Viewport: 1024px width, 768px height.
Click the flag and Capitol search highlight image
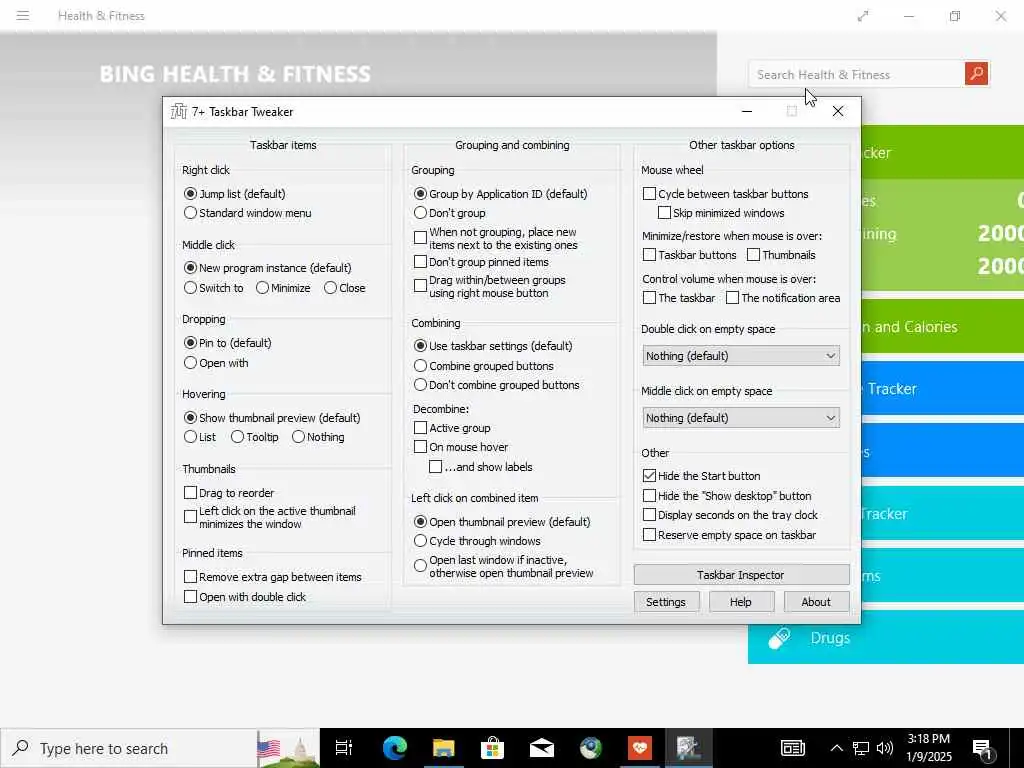click(287, 748)
